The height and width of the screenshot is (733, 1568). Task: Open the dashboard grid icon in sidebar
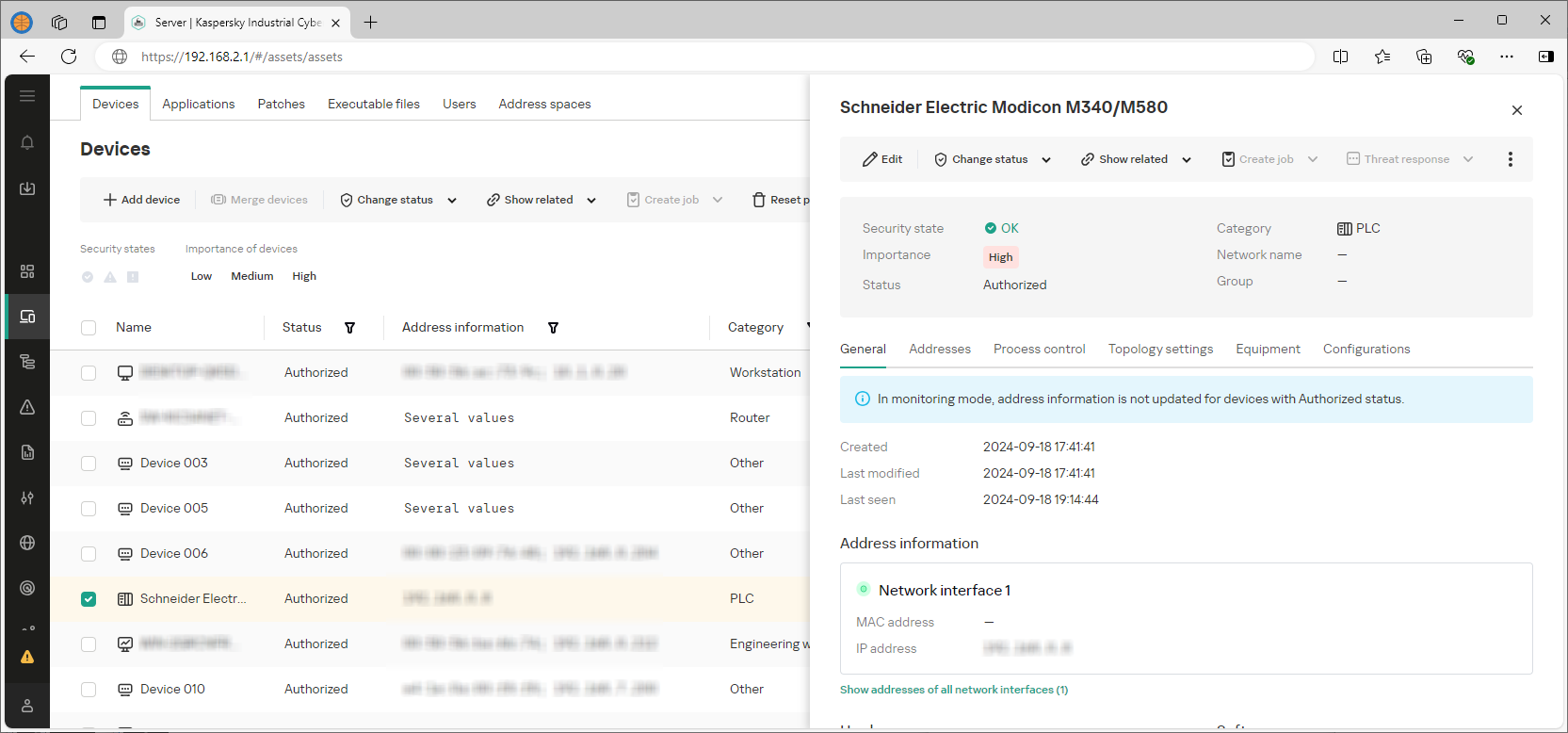27,271
